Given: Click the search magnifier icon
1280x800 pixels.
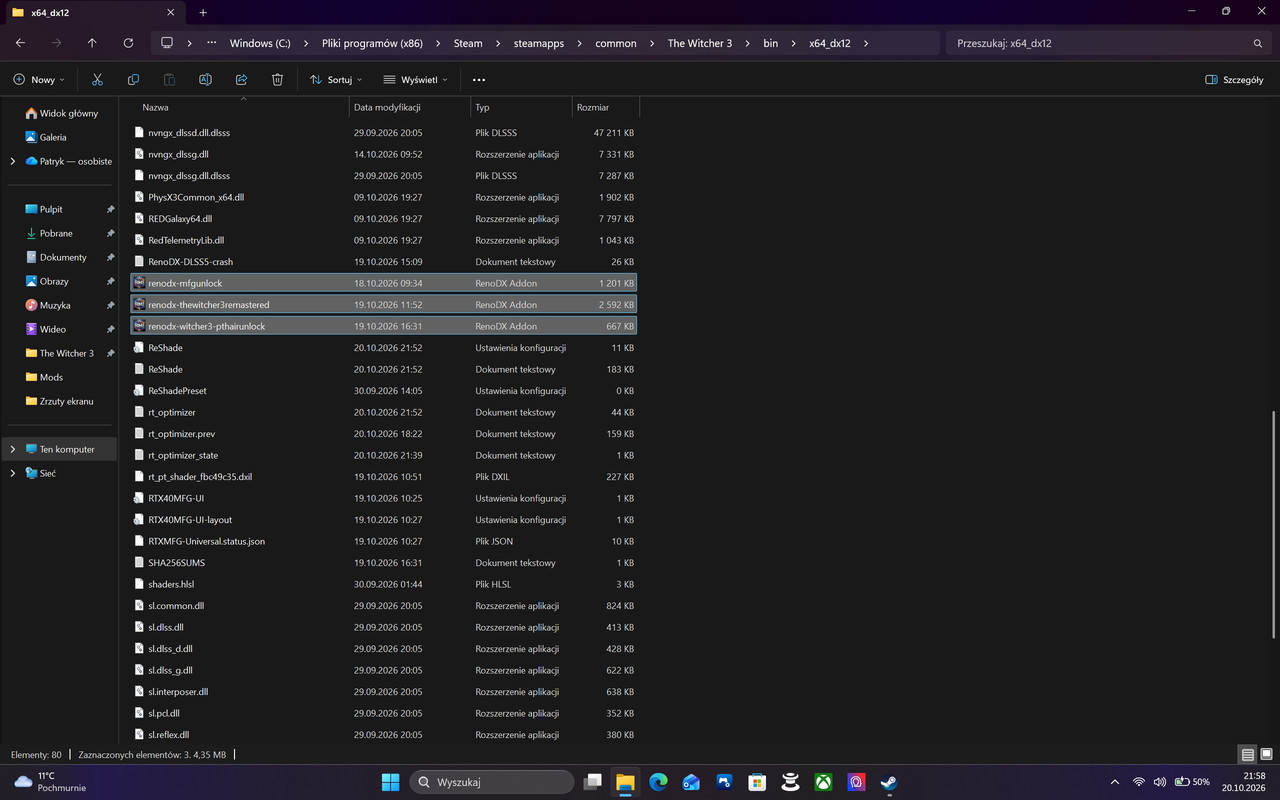Looking at the screenshot, I should pos(1258,43).
